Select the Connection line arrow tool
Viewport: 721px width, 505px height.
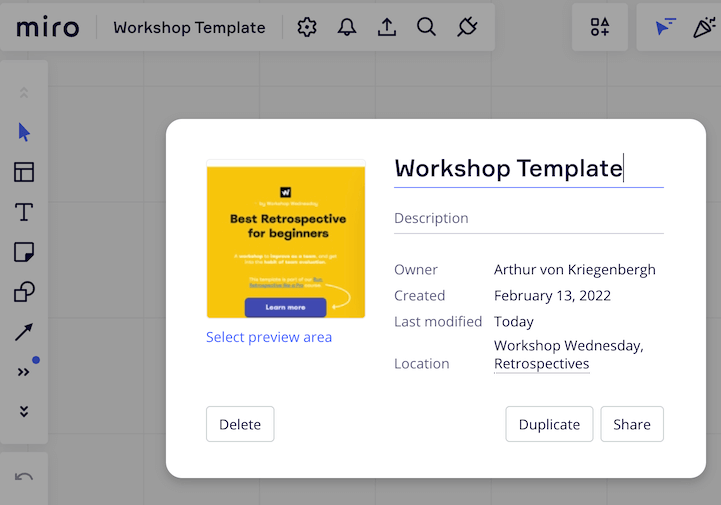click(24, 332)
